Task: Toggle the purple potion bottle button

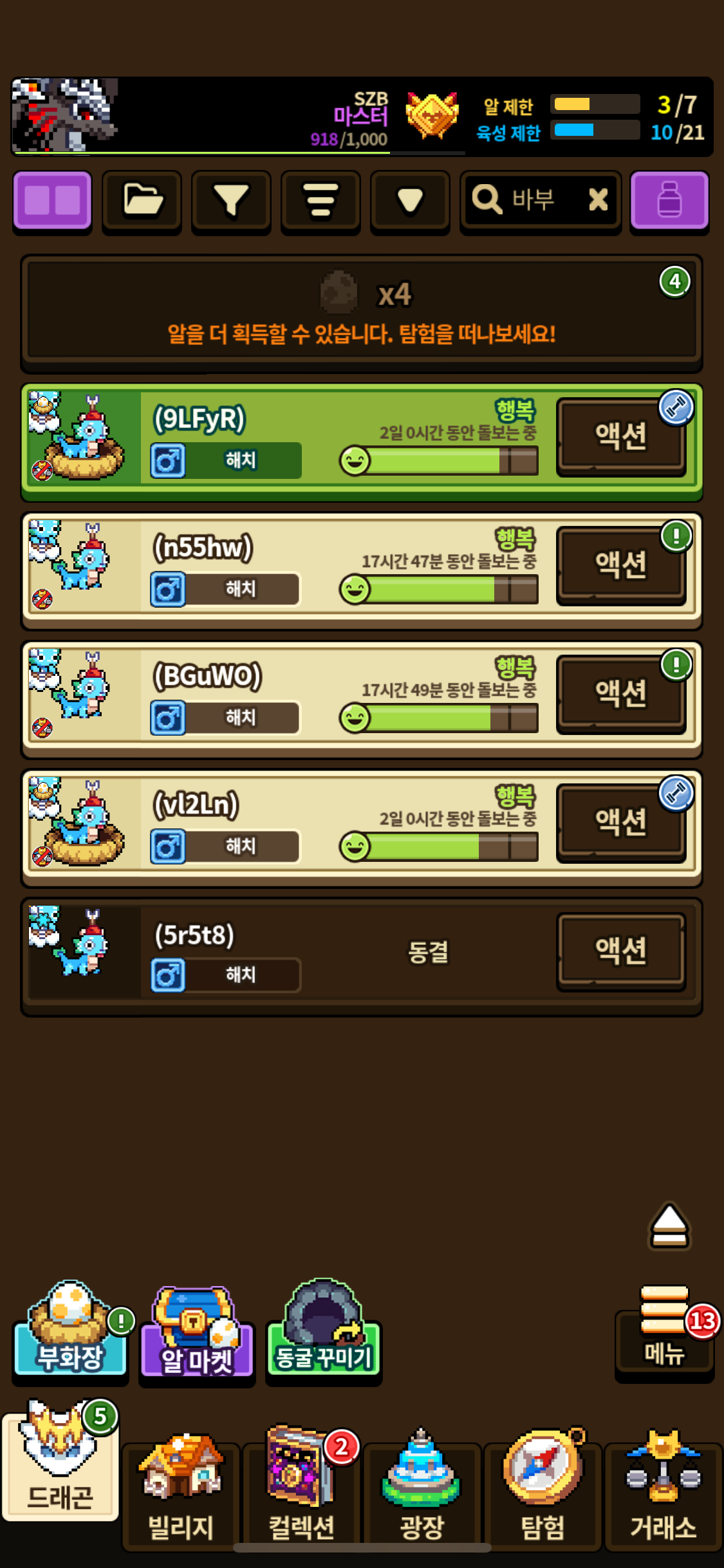Action: [x=669, y=200]
